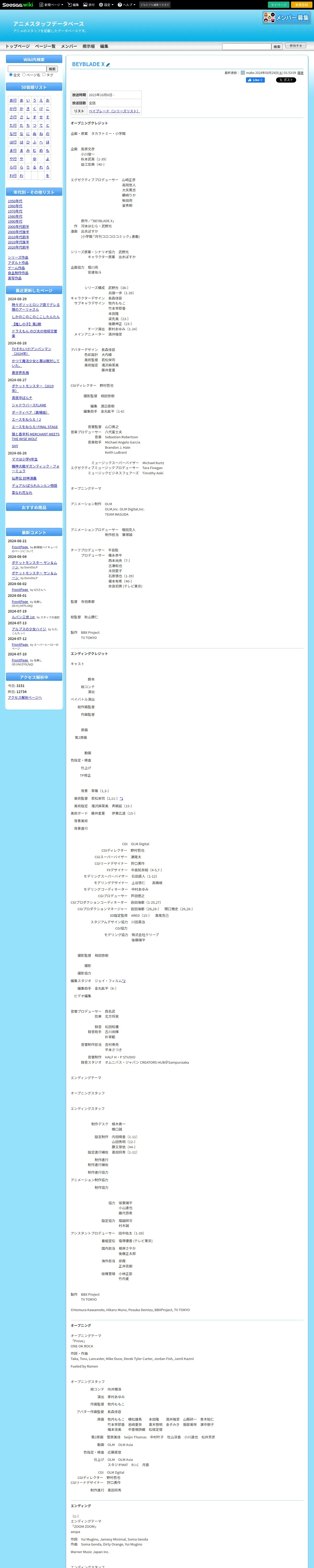314x1568 pixels.
Task: Open the *1 footnote link beside 若松栄司
Action: coord(121,798)
